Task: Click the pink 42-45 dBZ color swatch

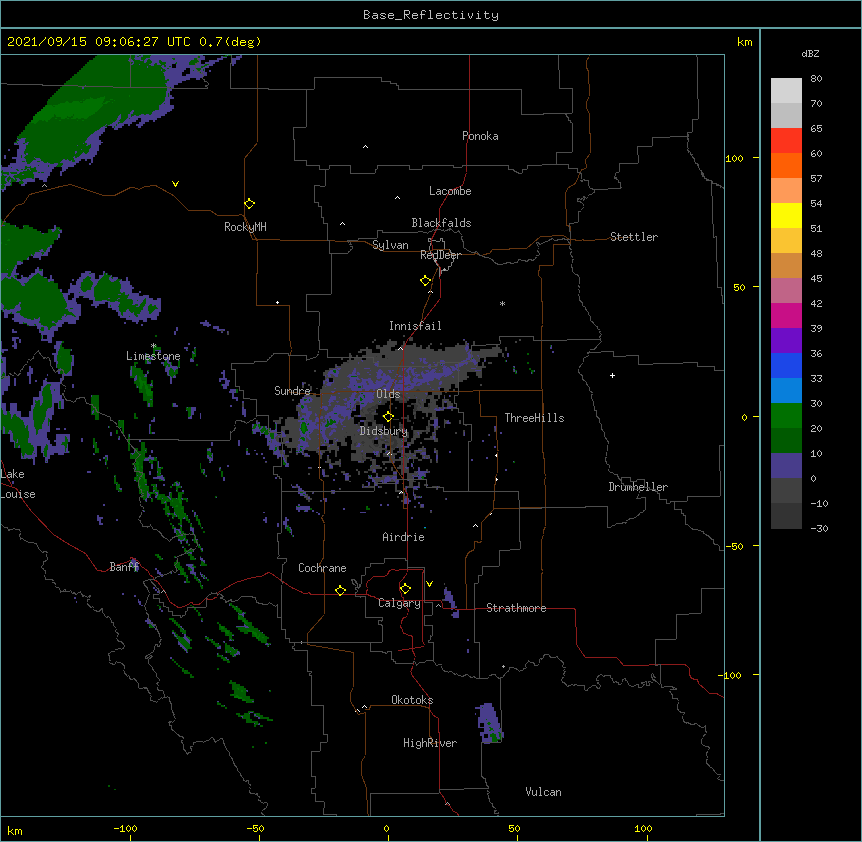Action: tap(786, 291)
